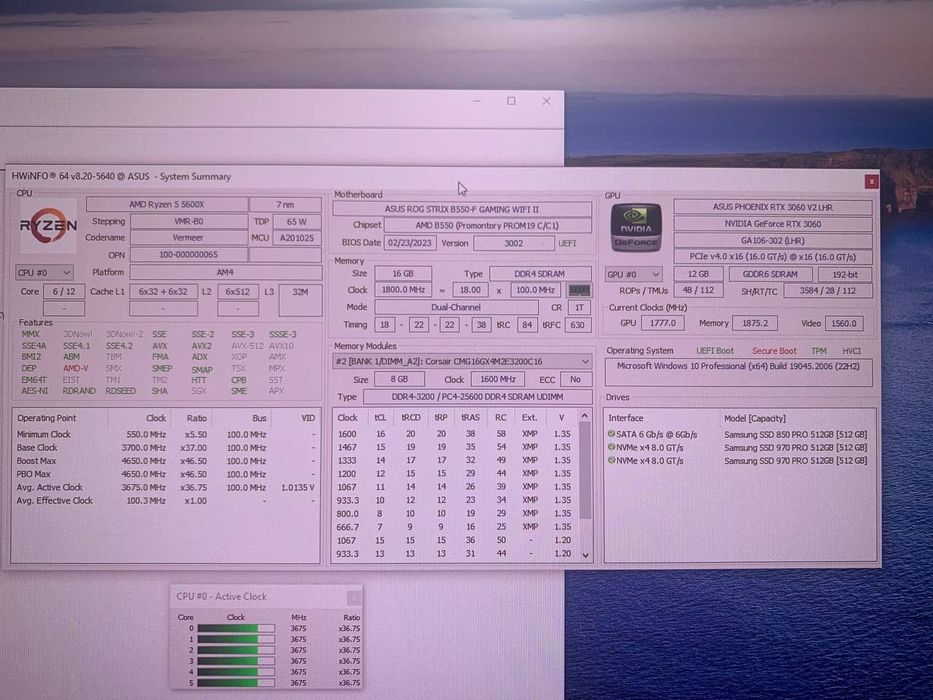Click the Ryzen logo in the CPU panel
This screenshot has height=700, width=933.
tap(48, 226)
